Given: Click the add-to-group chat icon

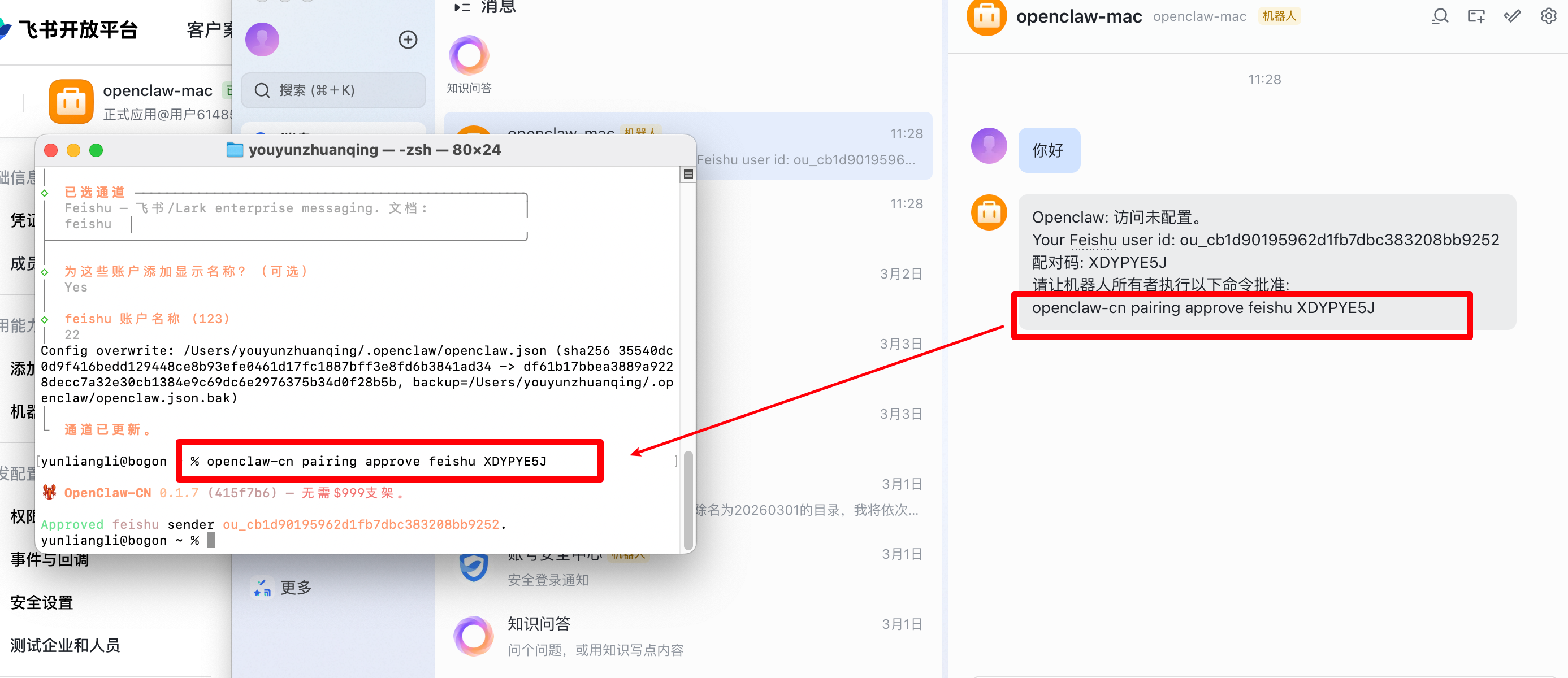Looking at the screenshot, I should 1476,16.
